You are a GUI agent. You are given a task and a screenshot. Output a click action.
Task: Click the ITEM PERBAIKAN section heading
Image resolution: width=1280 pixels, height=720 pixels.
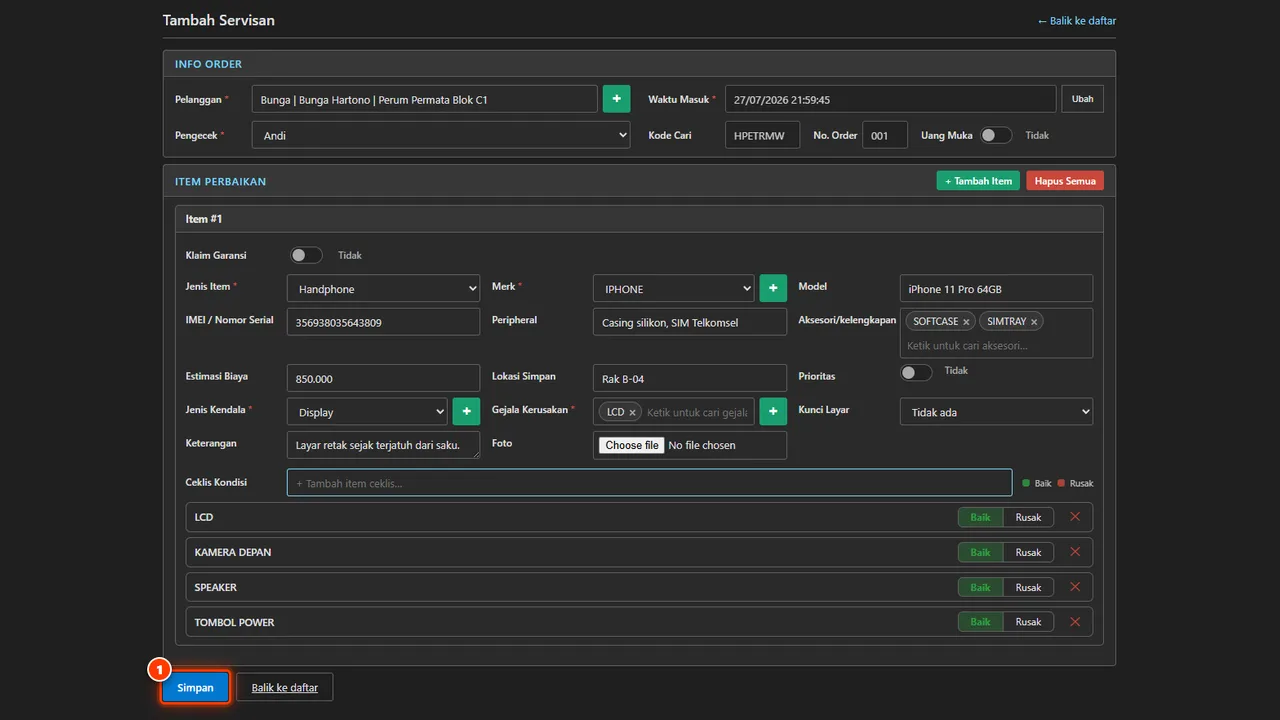(x=220, y=182)
